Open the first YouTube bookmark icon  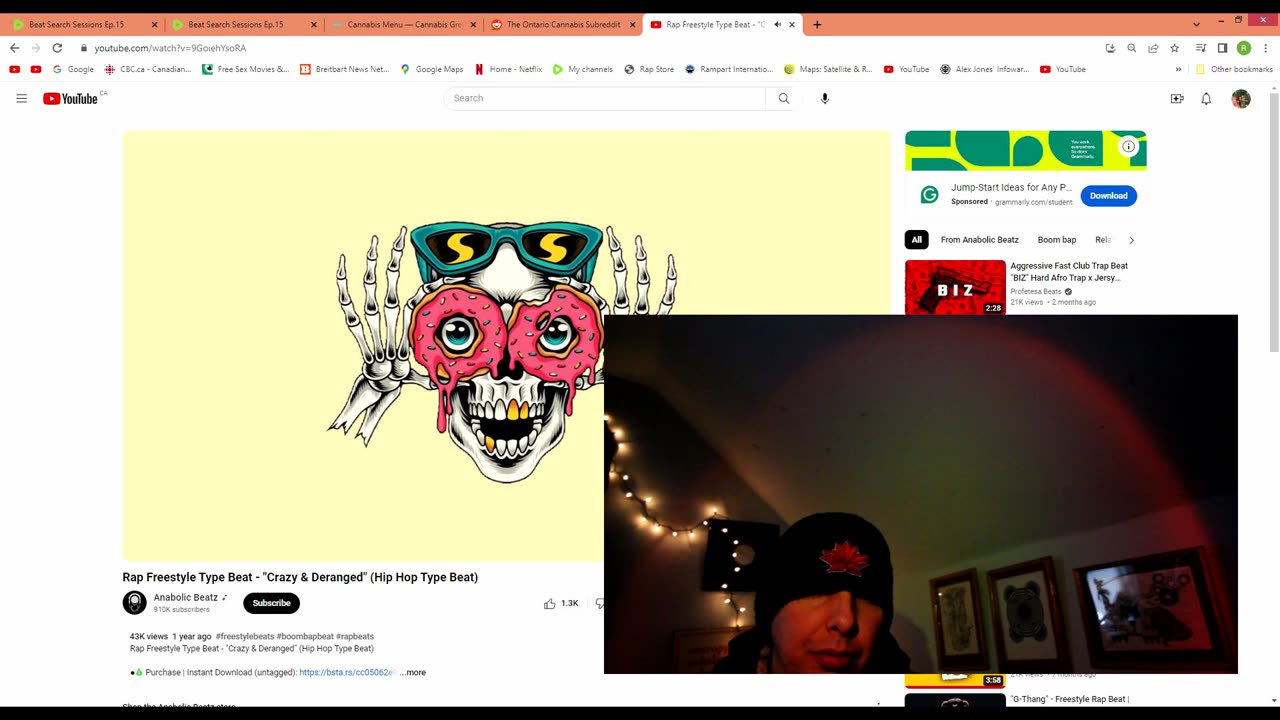(14, 69)
